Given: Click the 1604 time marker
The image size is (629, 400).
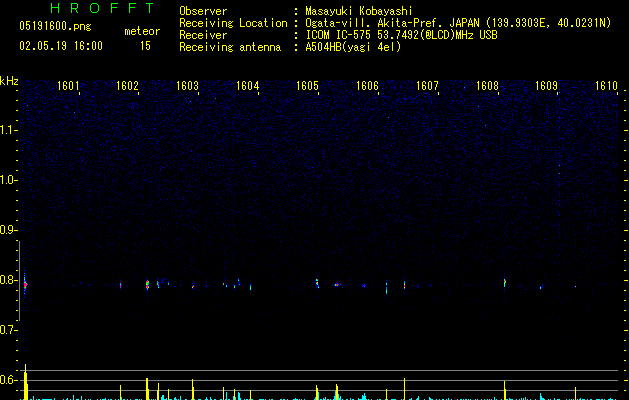Looking at the screenshot, I should coord(248,86).
